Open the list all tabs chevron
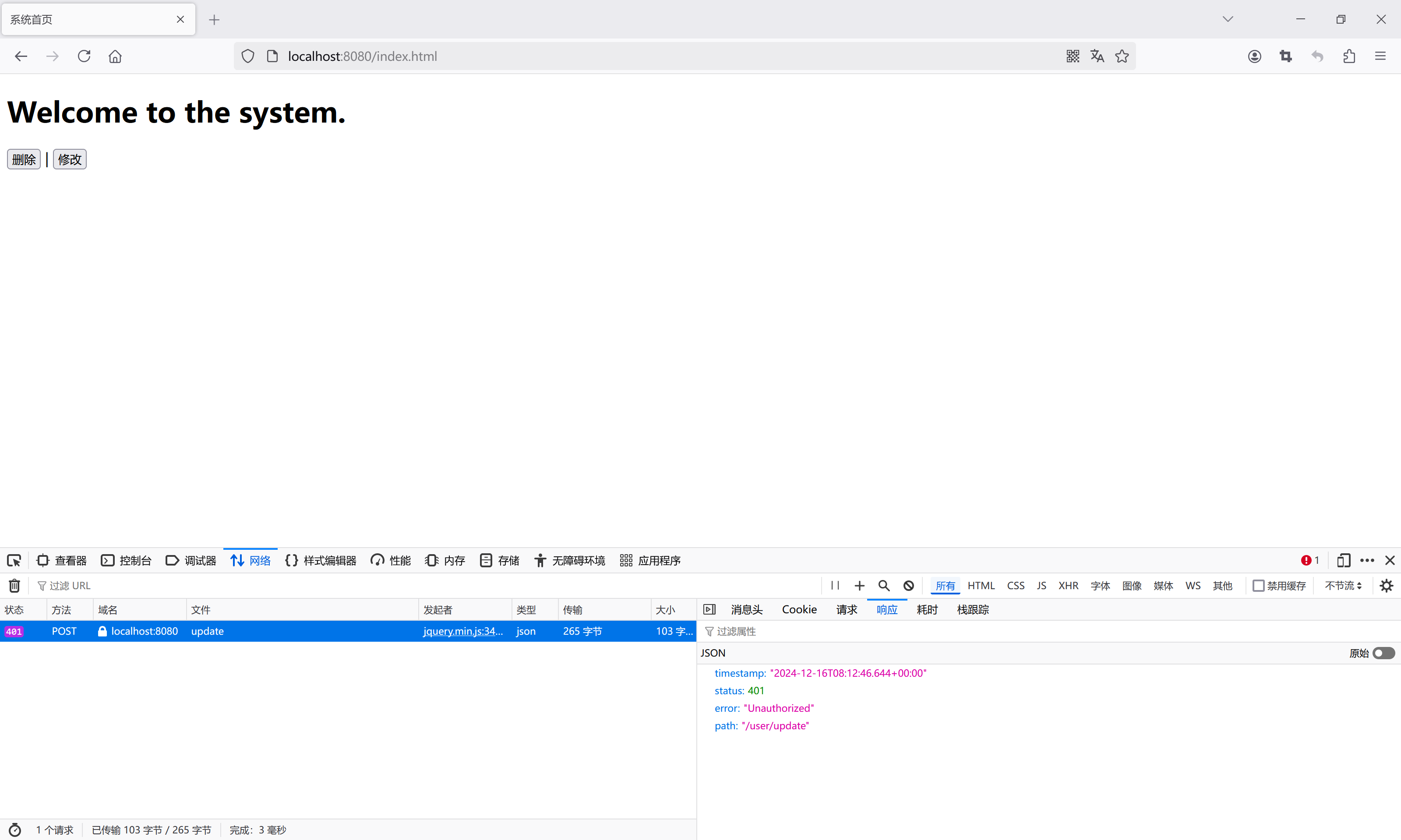 coord(1228,19)
